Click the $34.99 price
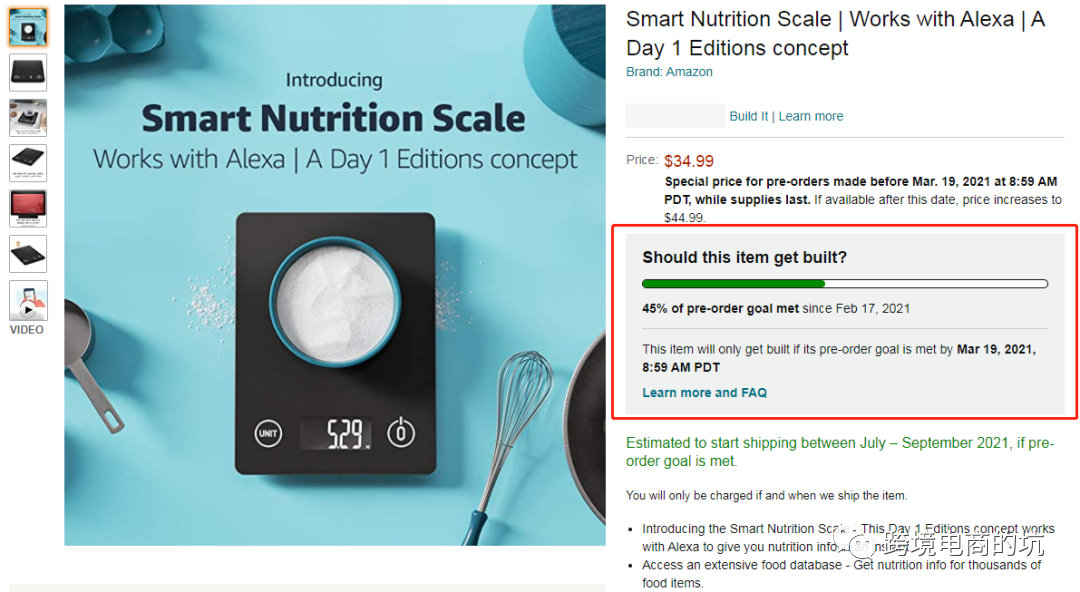 tap(689, 161)
